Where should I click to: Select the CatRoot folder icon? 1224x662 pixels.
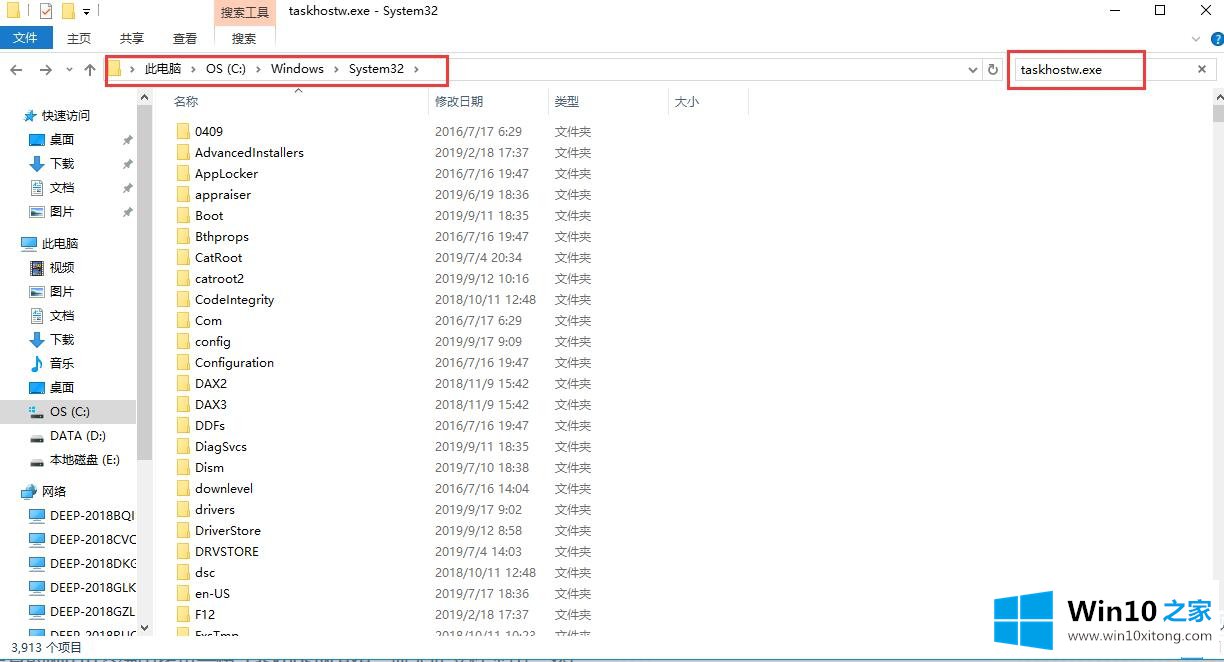click(183, 258)
